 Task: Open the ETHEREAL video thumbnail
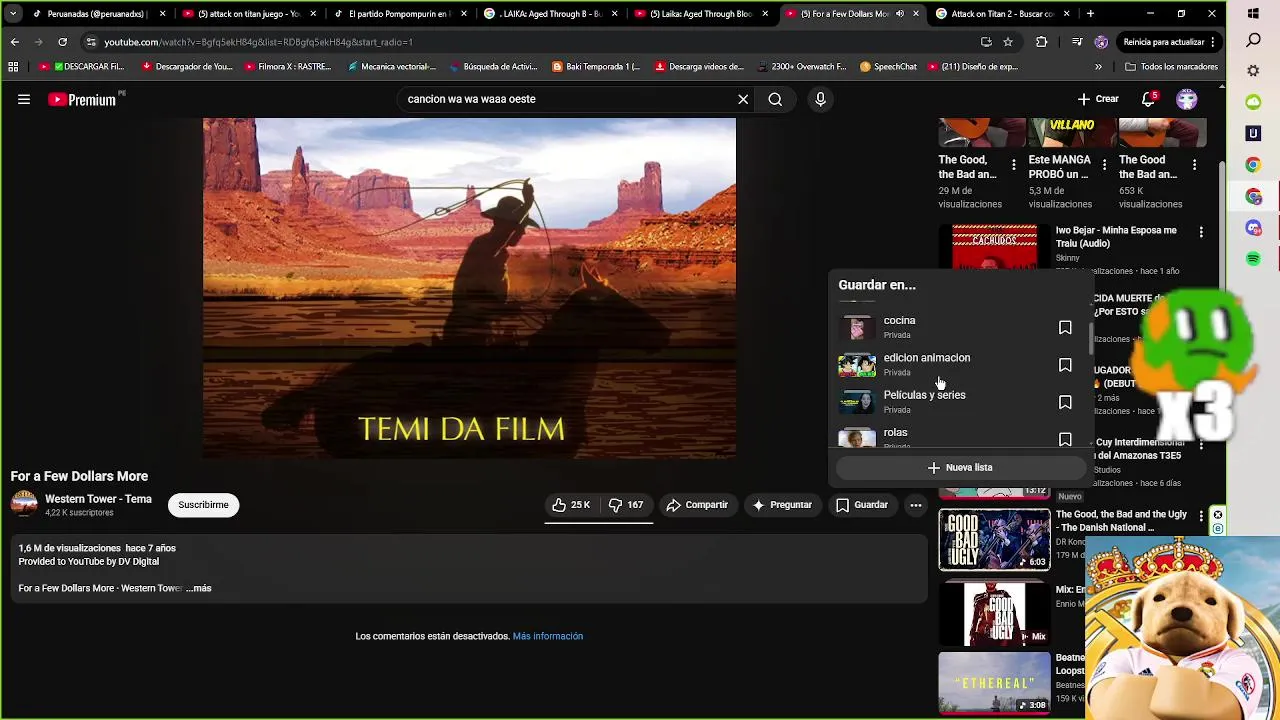click(994, 683)
